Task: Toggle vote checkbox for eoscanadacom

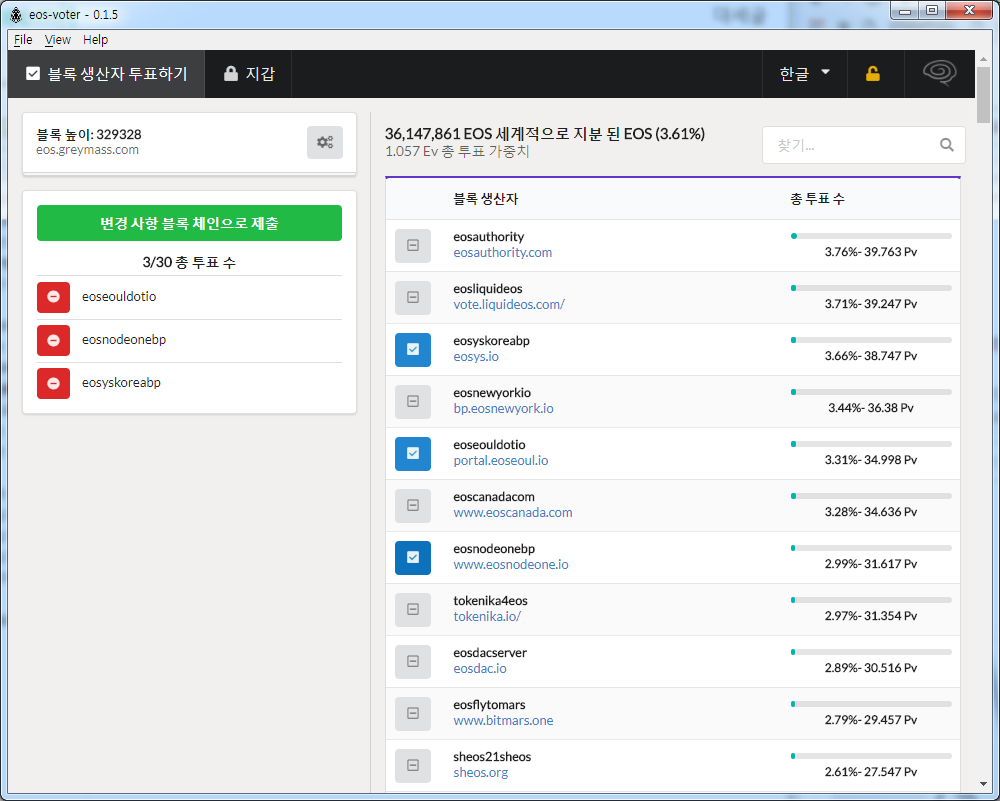Action: (x=413, y=506)
